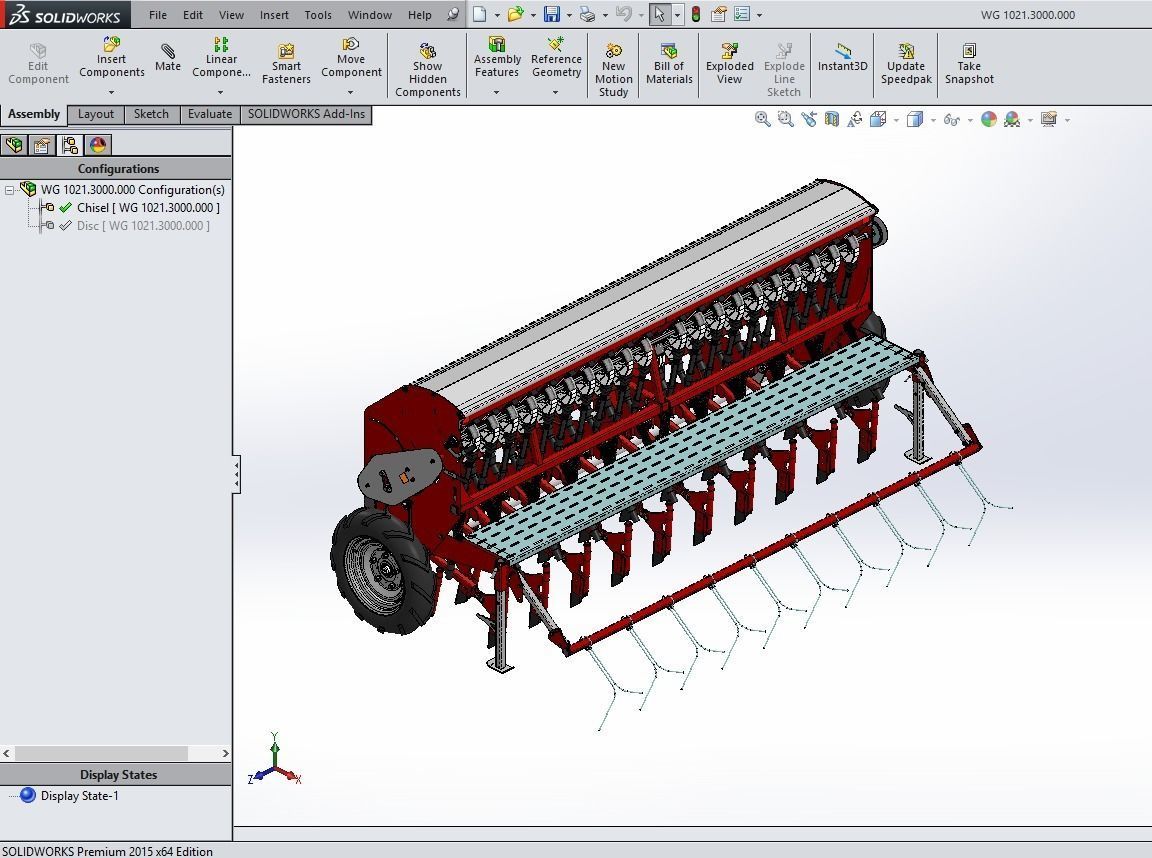Click the View Settings monitor icon
1152x858 pixels.
(1048, 119)
